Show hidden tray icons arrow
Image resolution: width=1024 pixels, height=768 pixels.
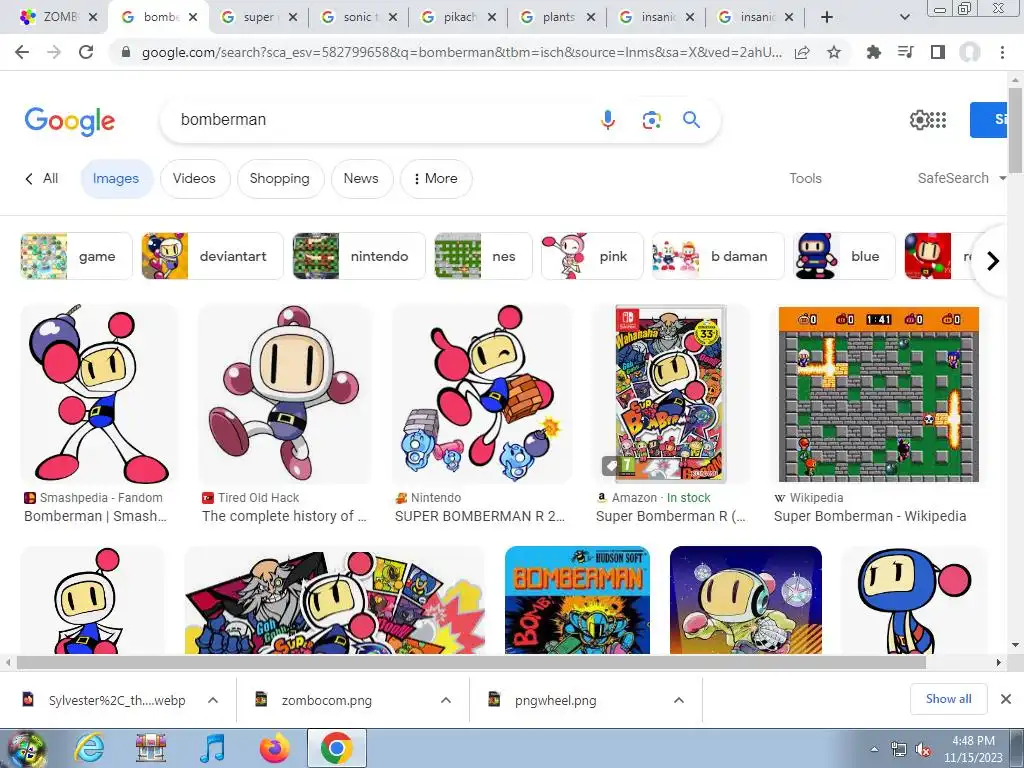click(874, 749)
